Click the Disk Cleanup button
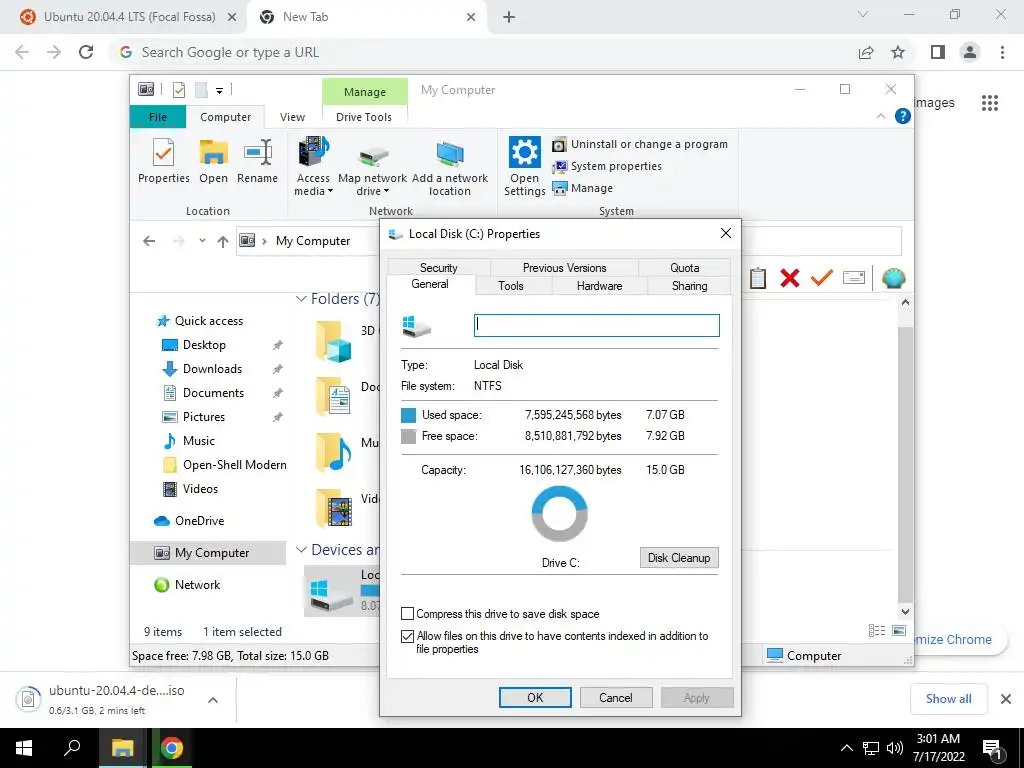This screenshot has width=1024, height=768. (679, 558)
